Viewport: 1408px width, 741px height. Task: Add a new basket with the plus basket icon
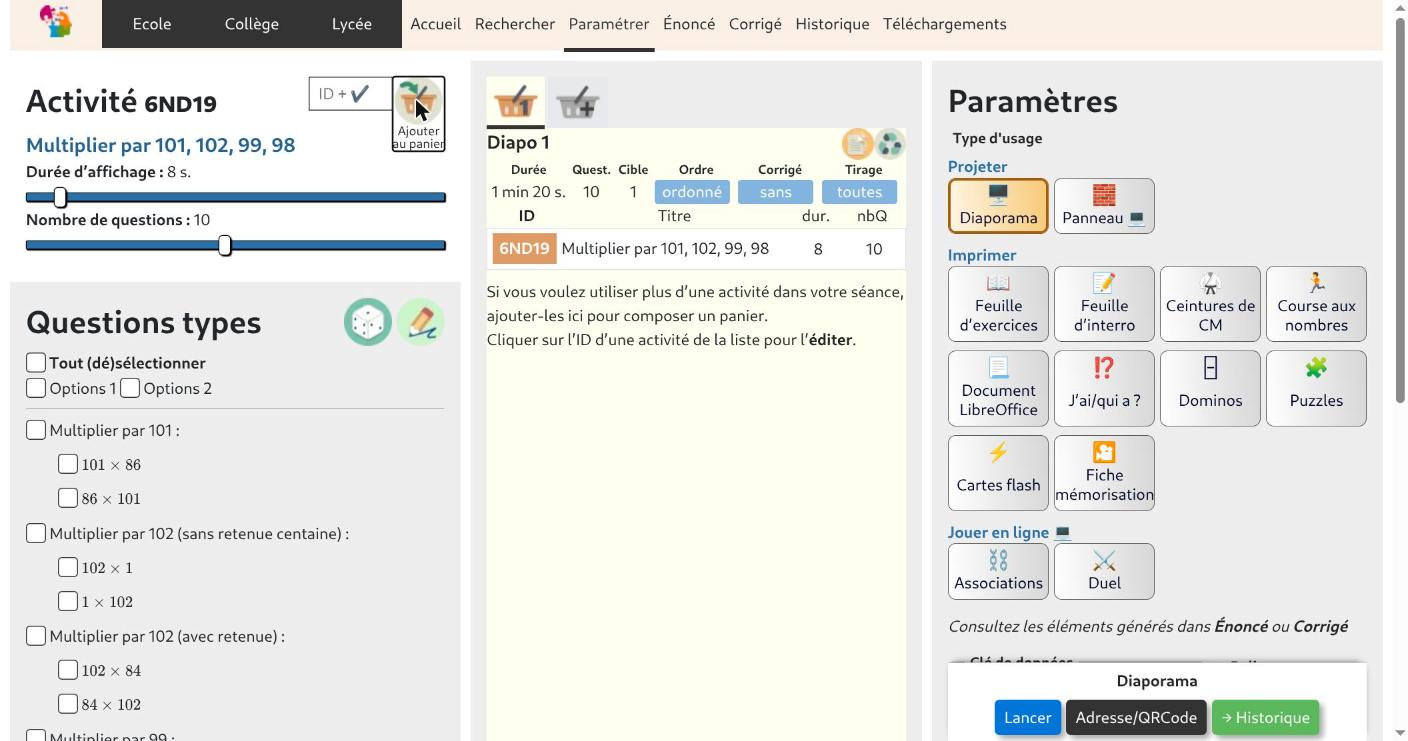[578, 101]
